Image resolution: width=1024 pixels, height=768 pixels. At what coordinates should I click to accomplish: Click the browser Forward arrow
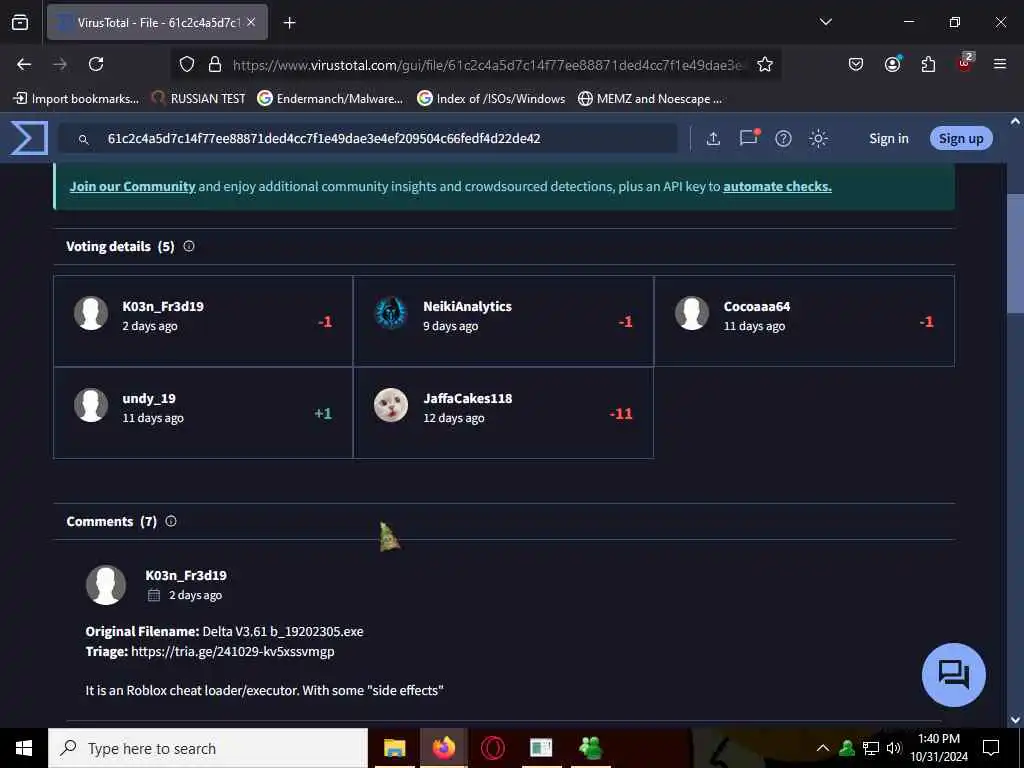pyautogui.click(x=60, y=64)
